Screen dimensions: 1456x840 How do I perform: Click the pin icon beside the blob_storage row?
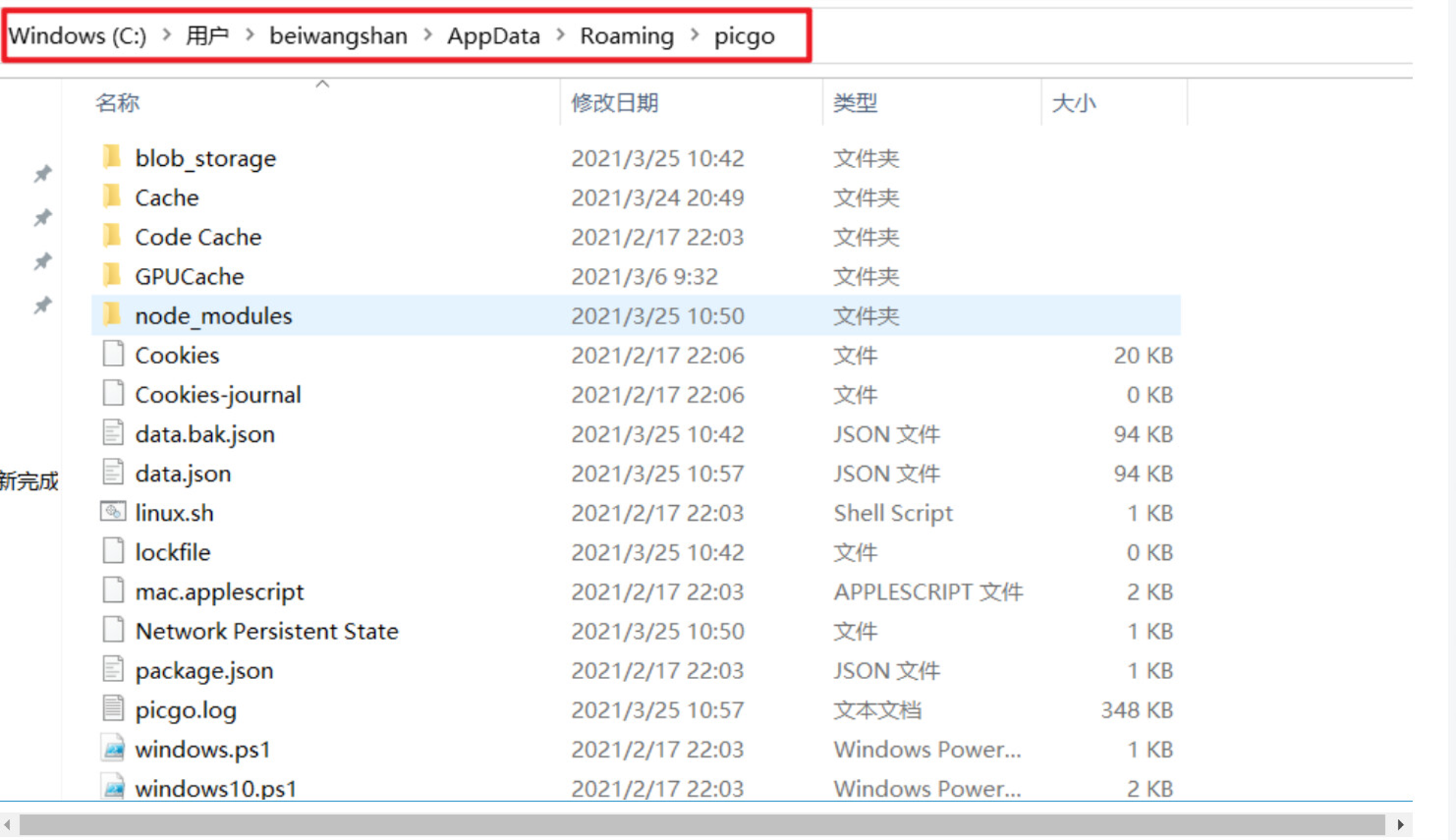(x=43, y=173)
